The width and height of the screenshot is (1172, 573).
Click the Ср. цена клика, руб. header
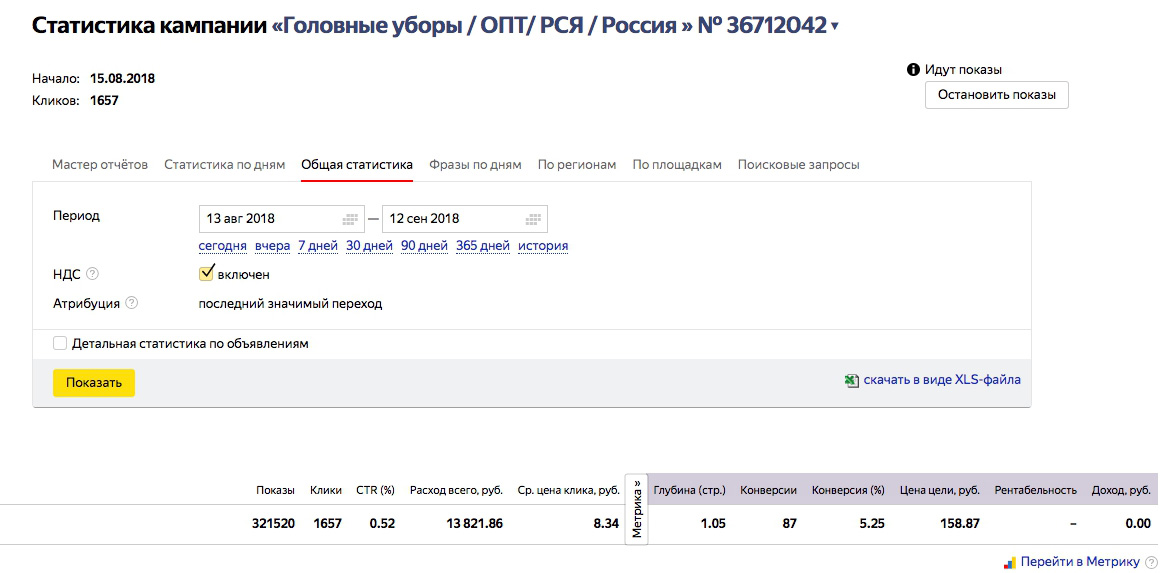click(569, 491)
